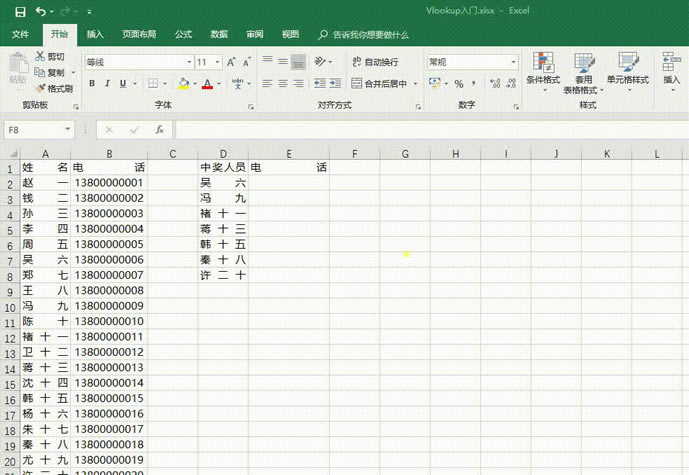Expand the underline style dropdown arrow

pos(135,83)
